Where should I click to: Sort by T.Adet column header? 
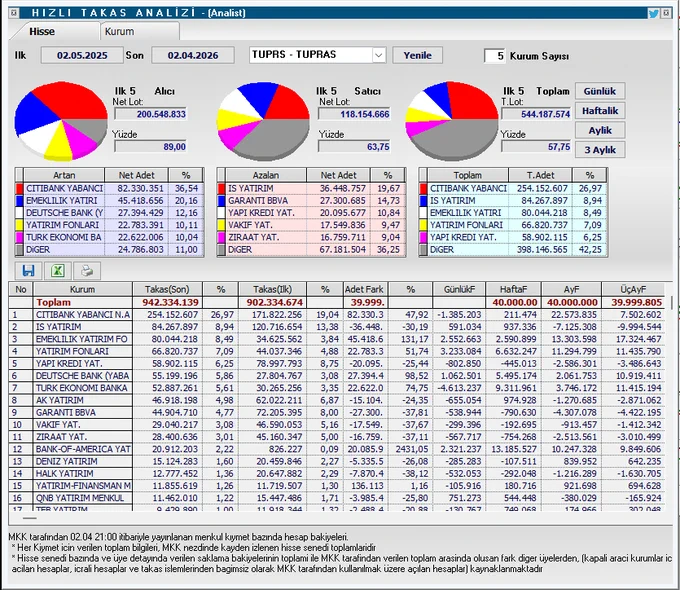540,175
